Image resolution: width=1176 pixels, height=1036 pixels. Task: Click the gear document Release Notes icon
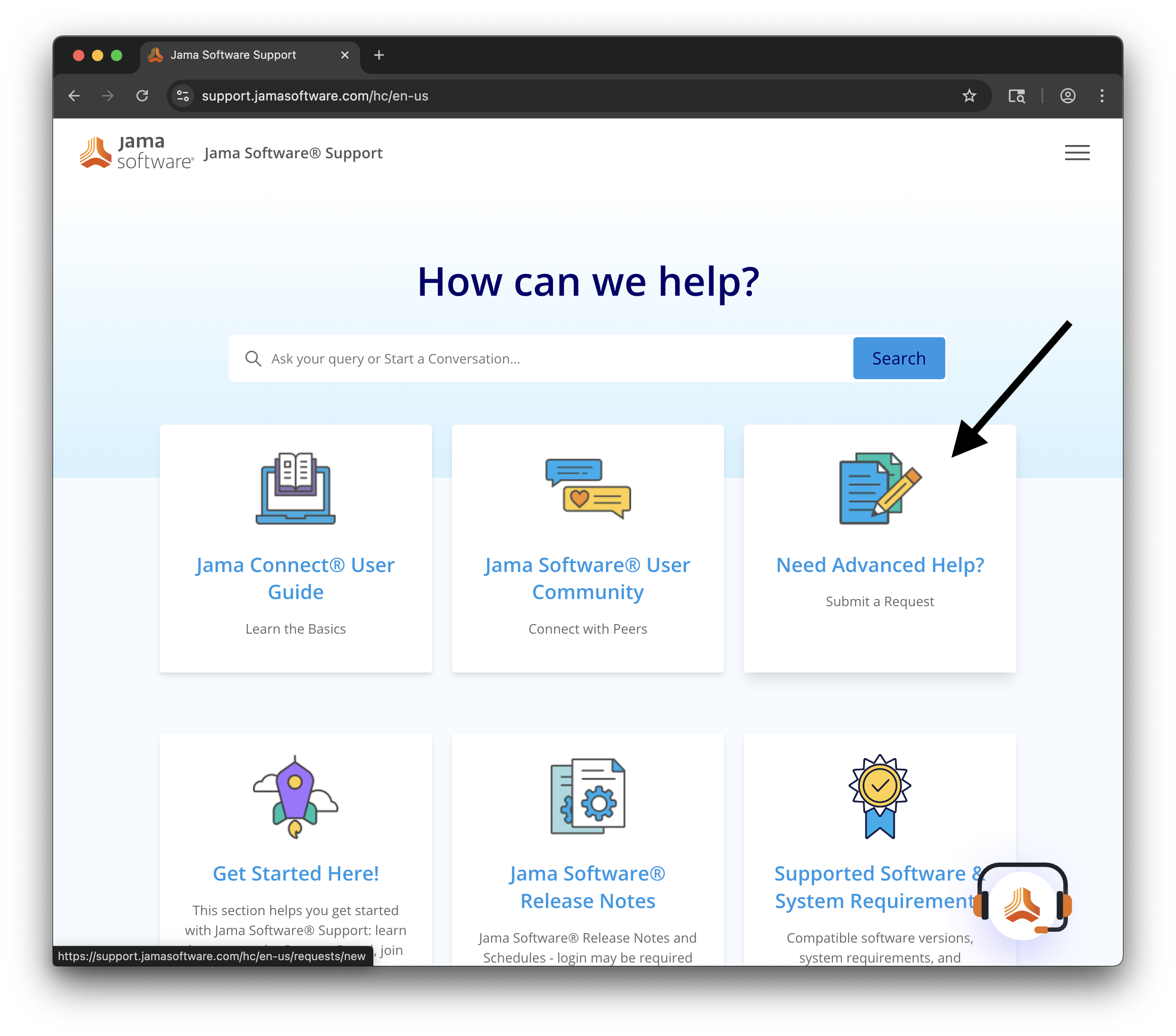pos(588,797)
